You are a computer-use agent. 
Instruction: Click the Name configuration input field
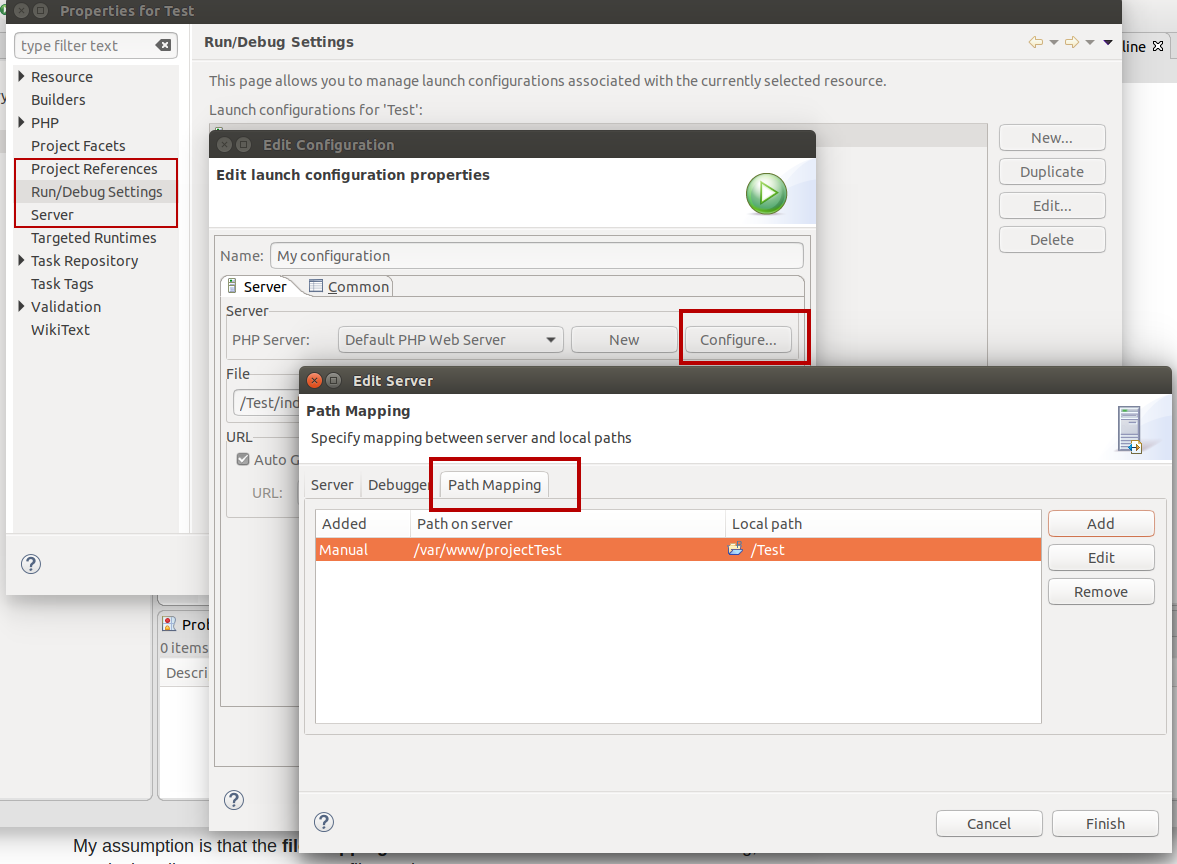536,256
